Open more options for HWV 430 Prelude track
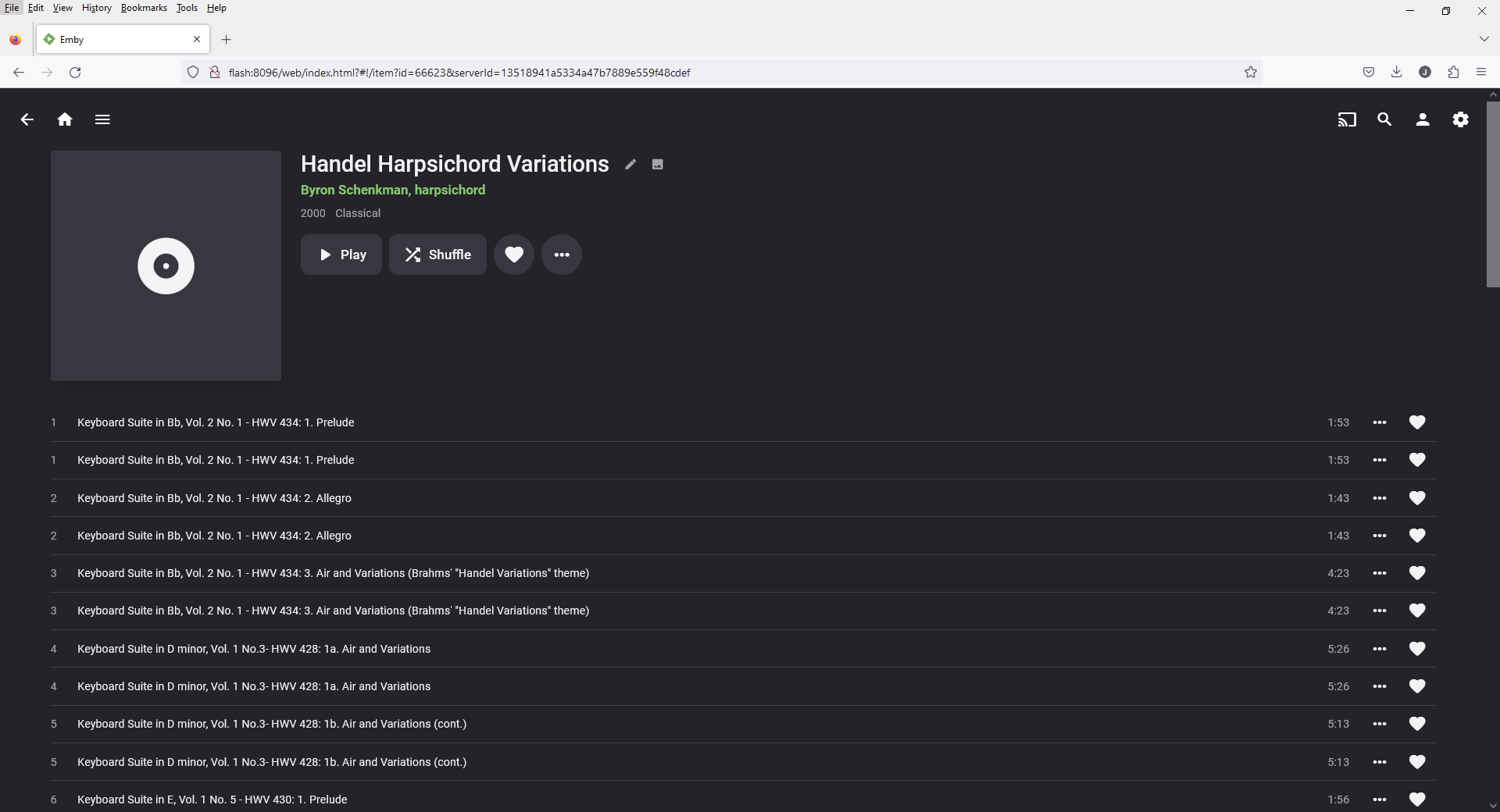The width and height of the screenshot is (1500, 812). (1380, 800)
